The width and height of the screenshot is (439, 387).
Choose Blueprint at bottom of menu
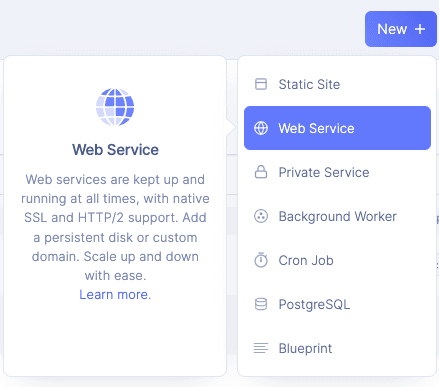pos(337,348)
